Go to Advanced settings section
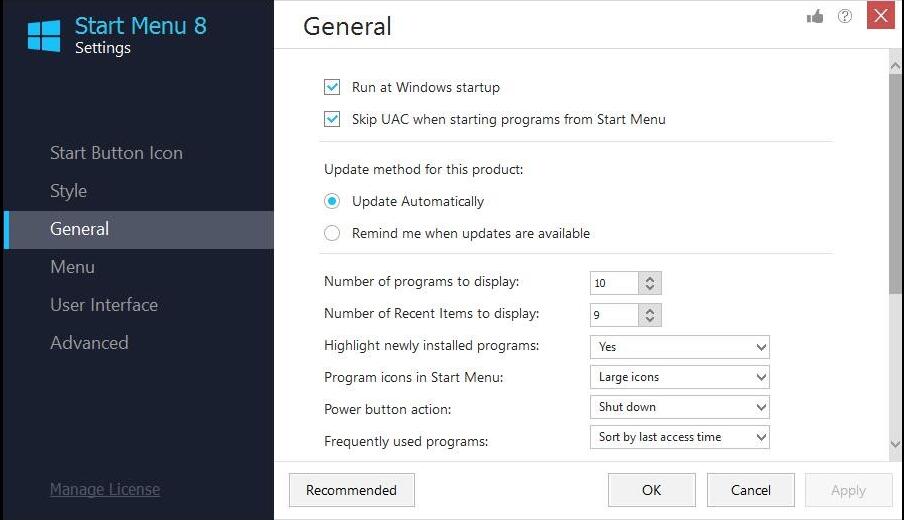904x520 pixels. tap(89, 342)
